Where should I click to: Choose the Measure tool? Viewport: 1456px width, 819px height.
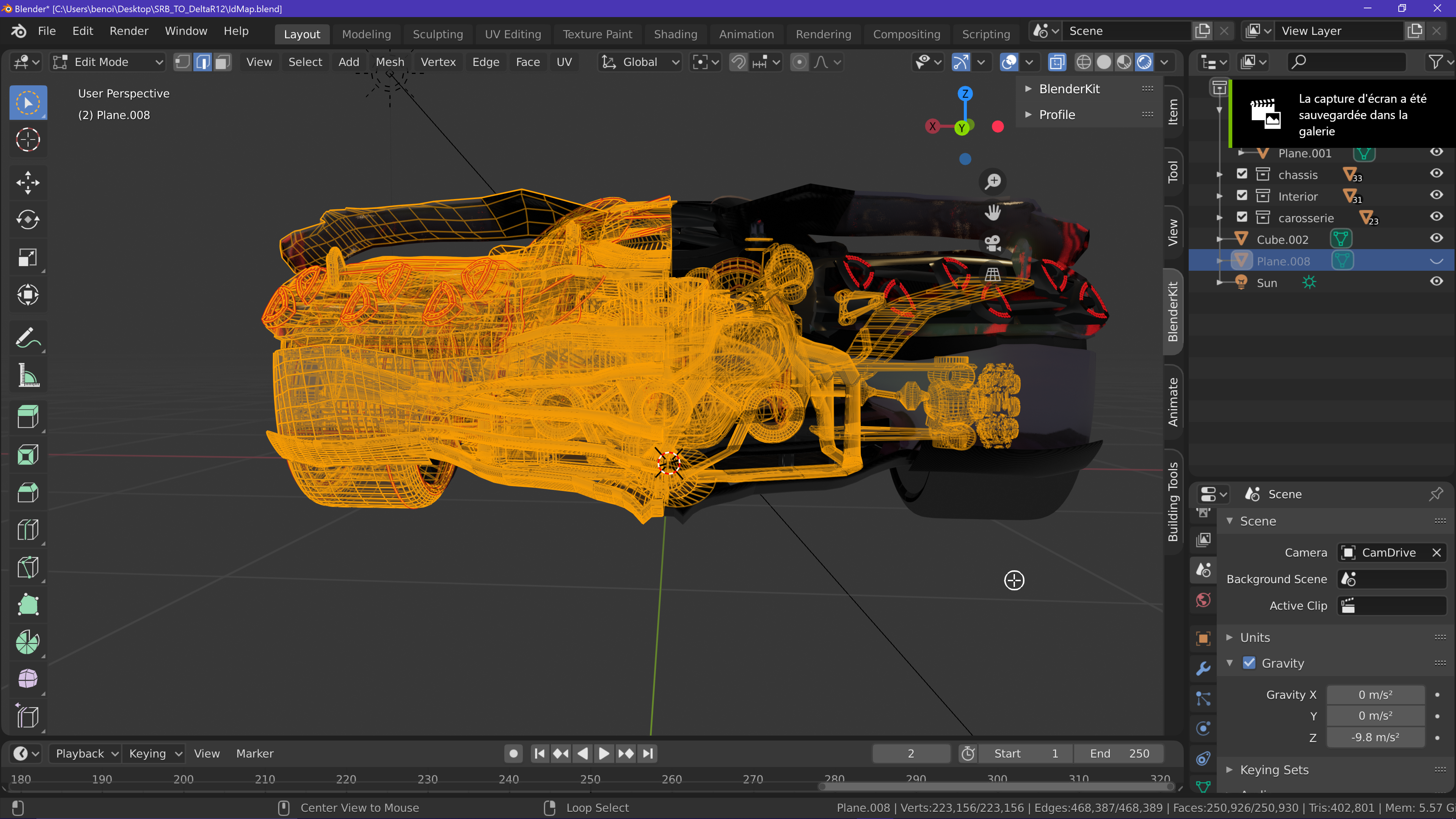pyautogui.click(x=28, y=375)
